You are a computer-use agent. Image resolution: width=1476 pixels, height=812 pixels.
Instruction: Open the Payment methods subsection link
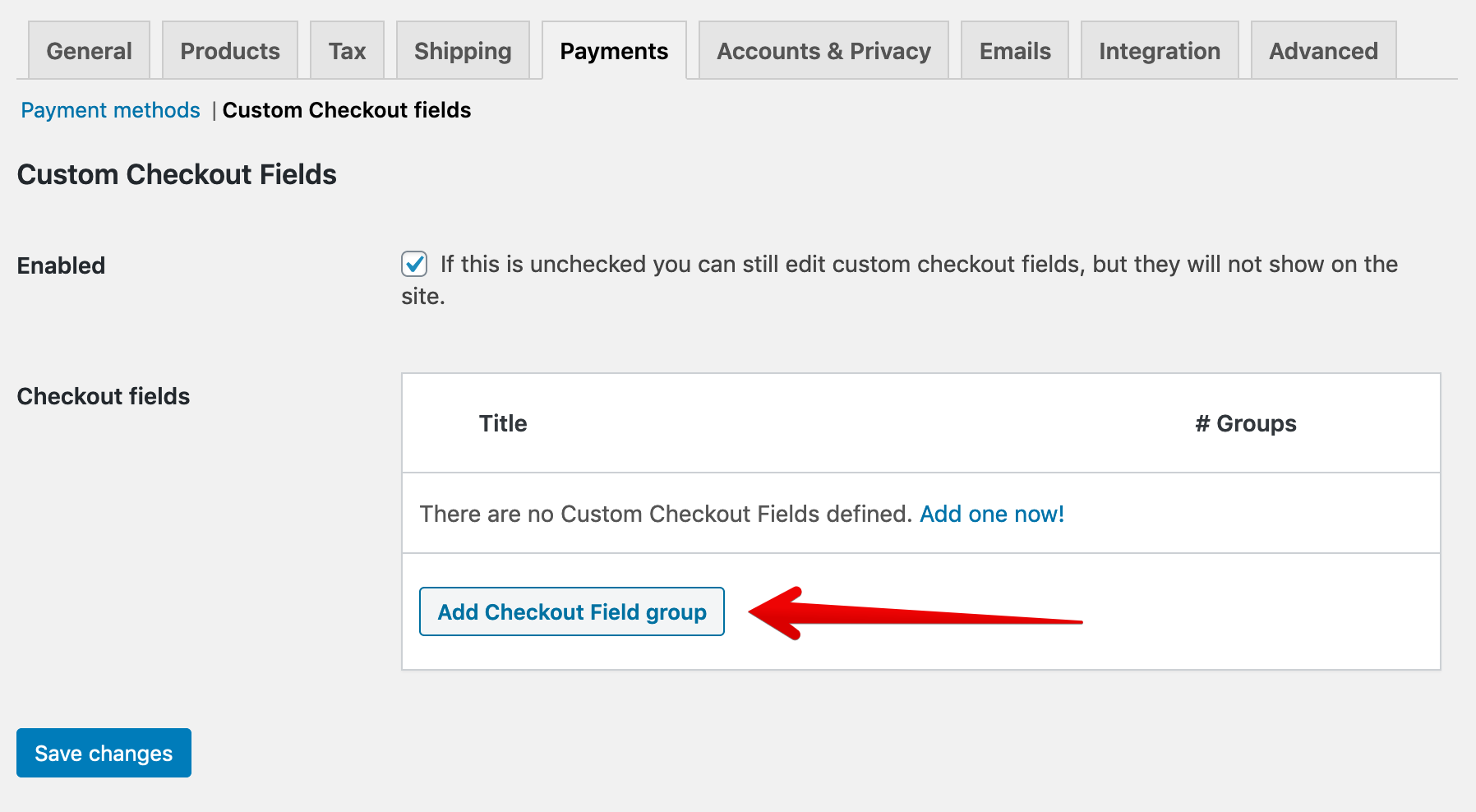[110, 110]
